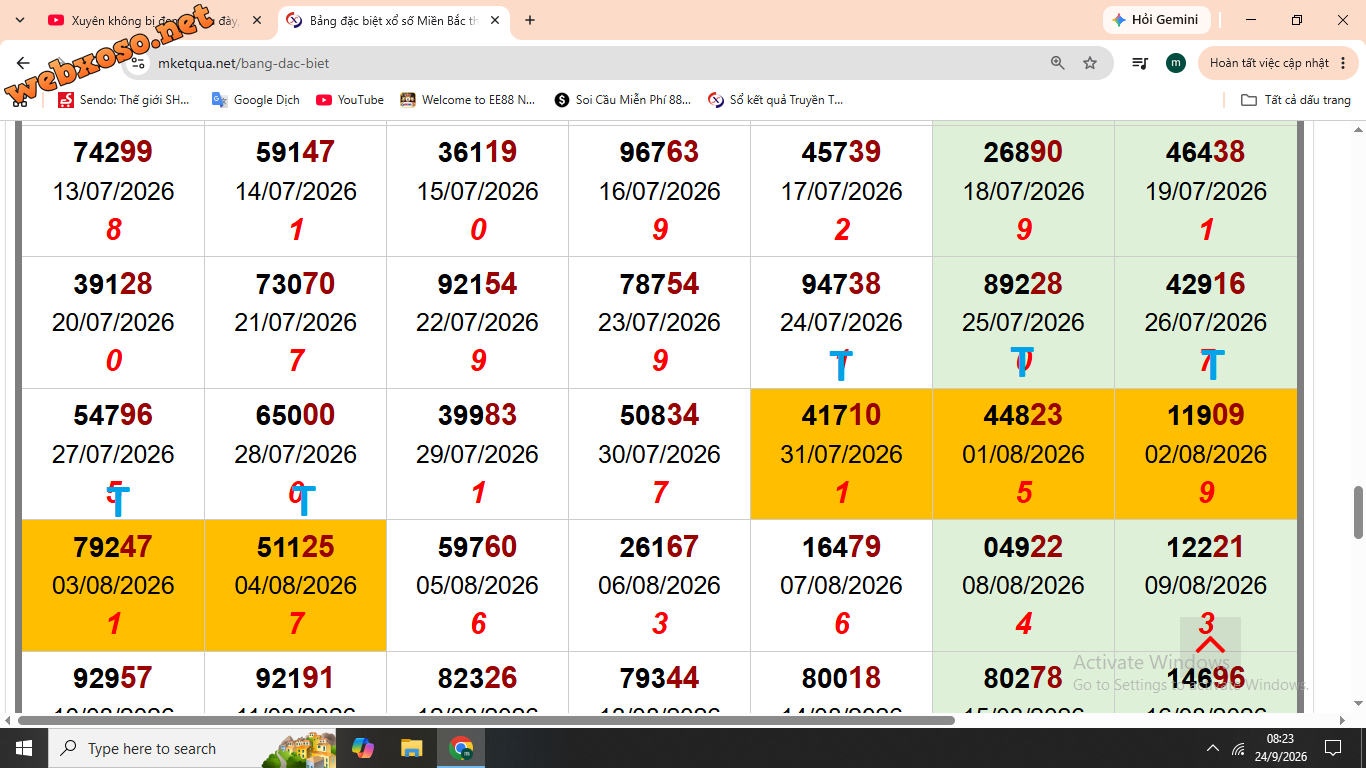The width and height of the screenshot is (1366, 768).
Task: Open the Sendo bookmark
Action: pos(124,100)
